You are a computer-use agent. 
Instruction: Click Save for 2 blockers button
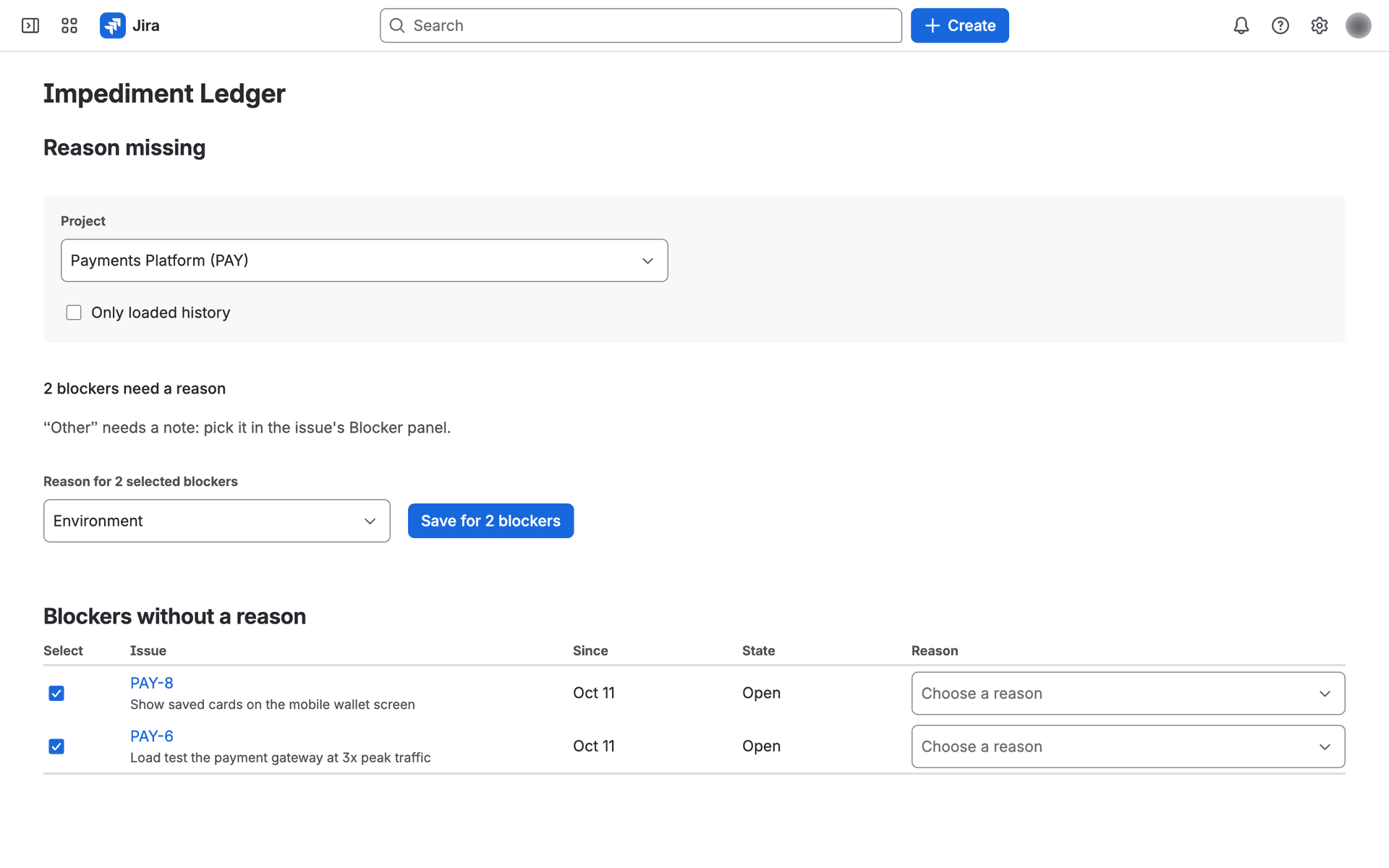[490, 521]
